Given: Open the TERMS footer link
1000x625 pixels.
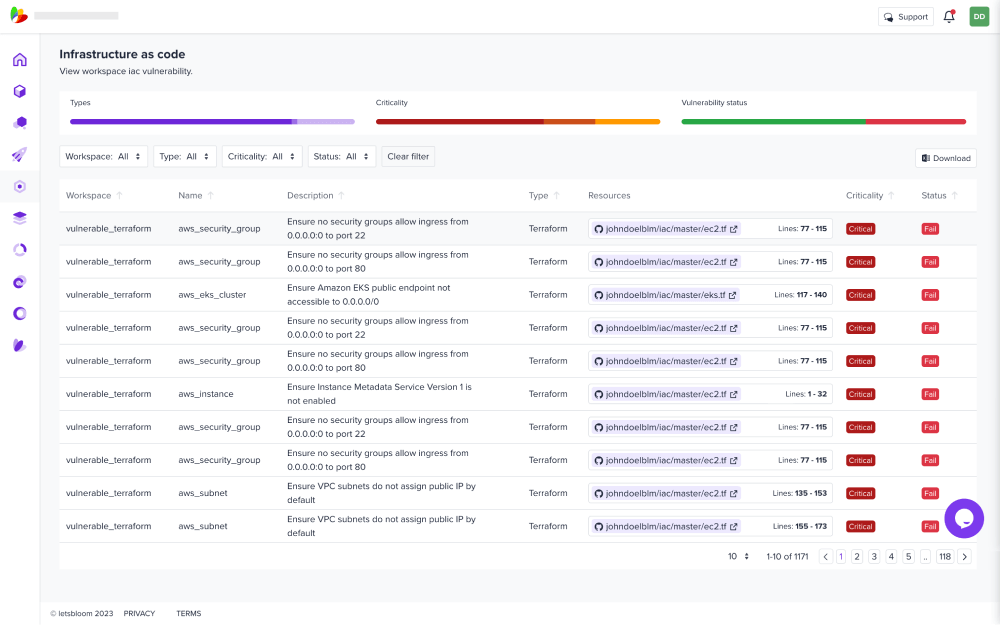Looking at the screenshot, I should (x=189, y=614).
